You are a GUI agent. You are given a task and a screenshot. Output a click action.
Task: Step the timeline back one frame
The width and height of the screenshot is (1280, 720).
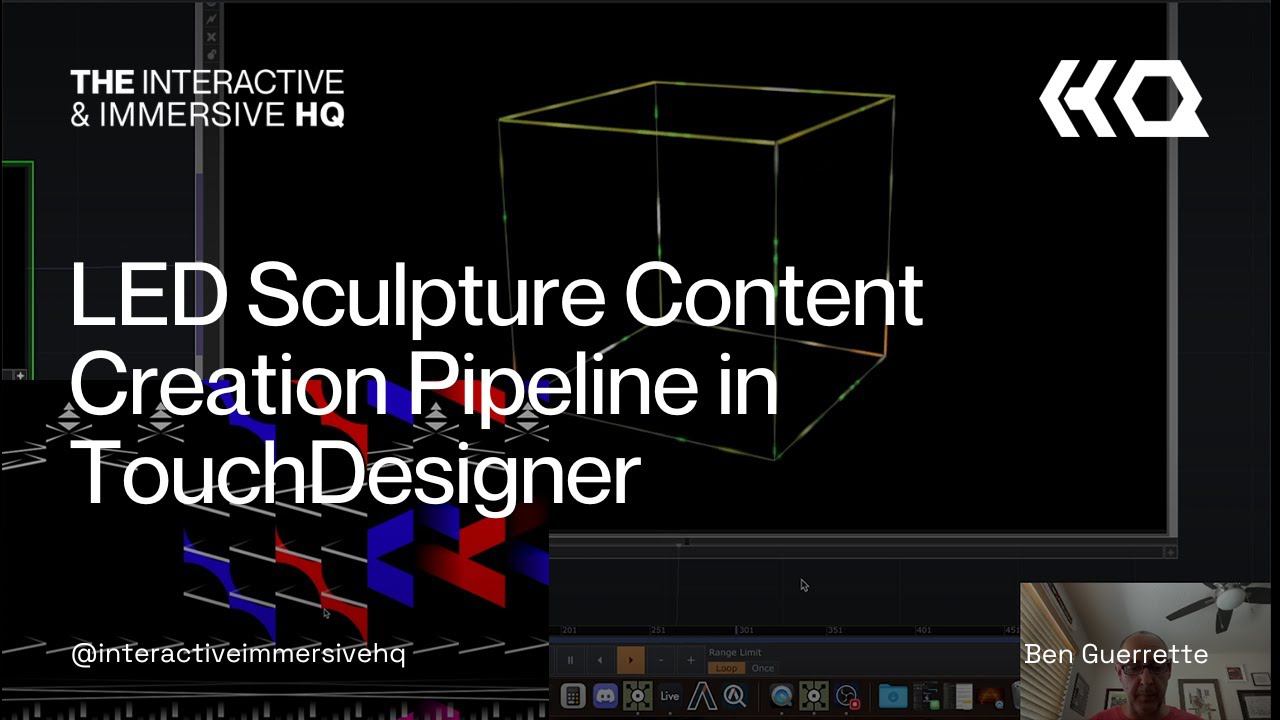pyautogui.click(x=600, y=660)
